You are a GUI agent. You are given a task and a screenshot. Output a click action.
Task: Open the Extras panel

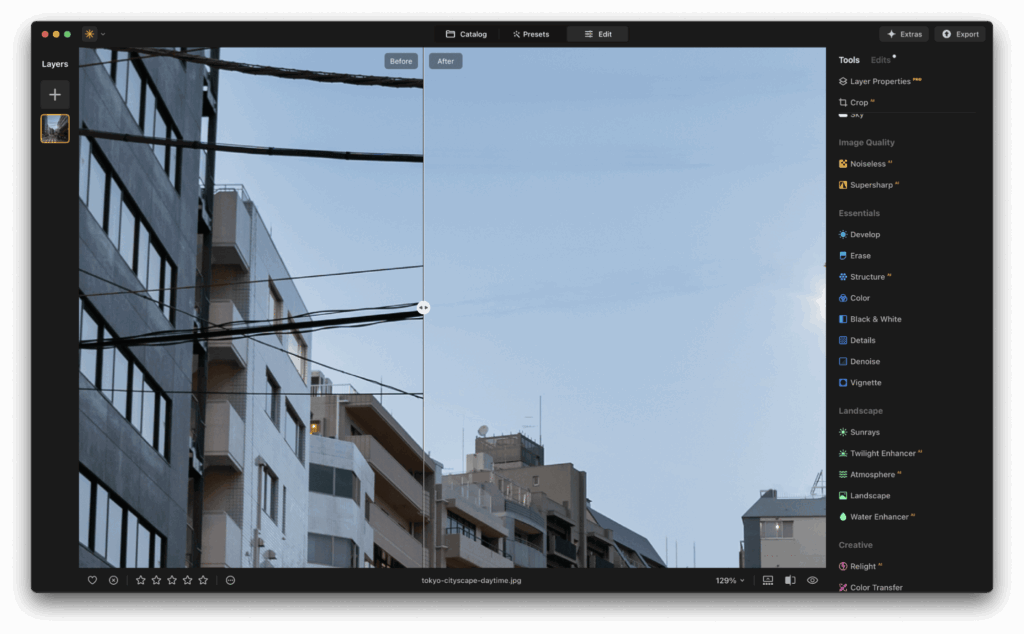(x=903, y=33)
